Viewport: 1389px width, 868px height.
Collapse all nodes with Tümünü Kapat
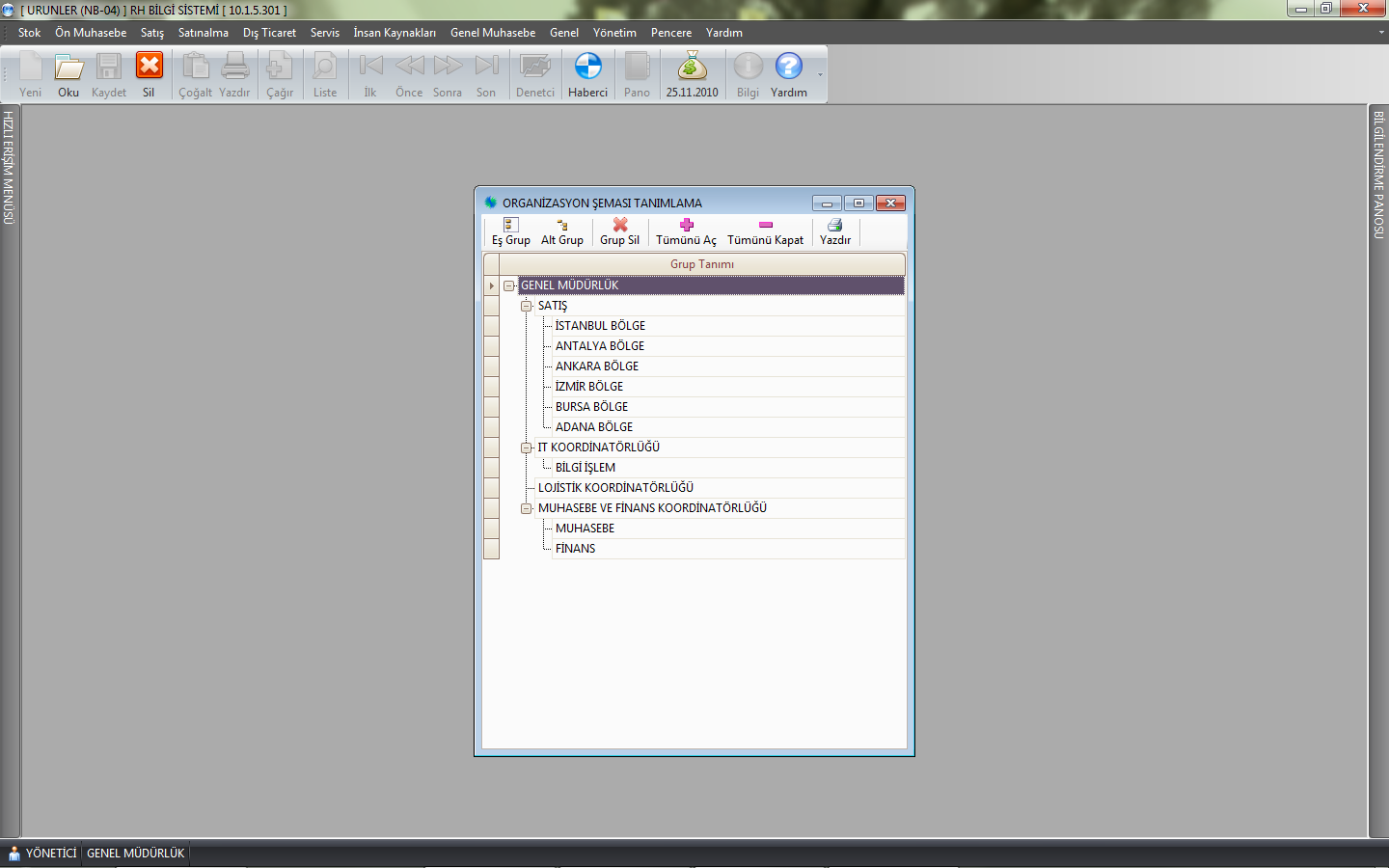[x=765, y=231]
